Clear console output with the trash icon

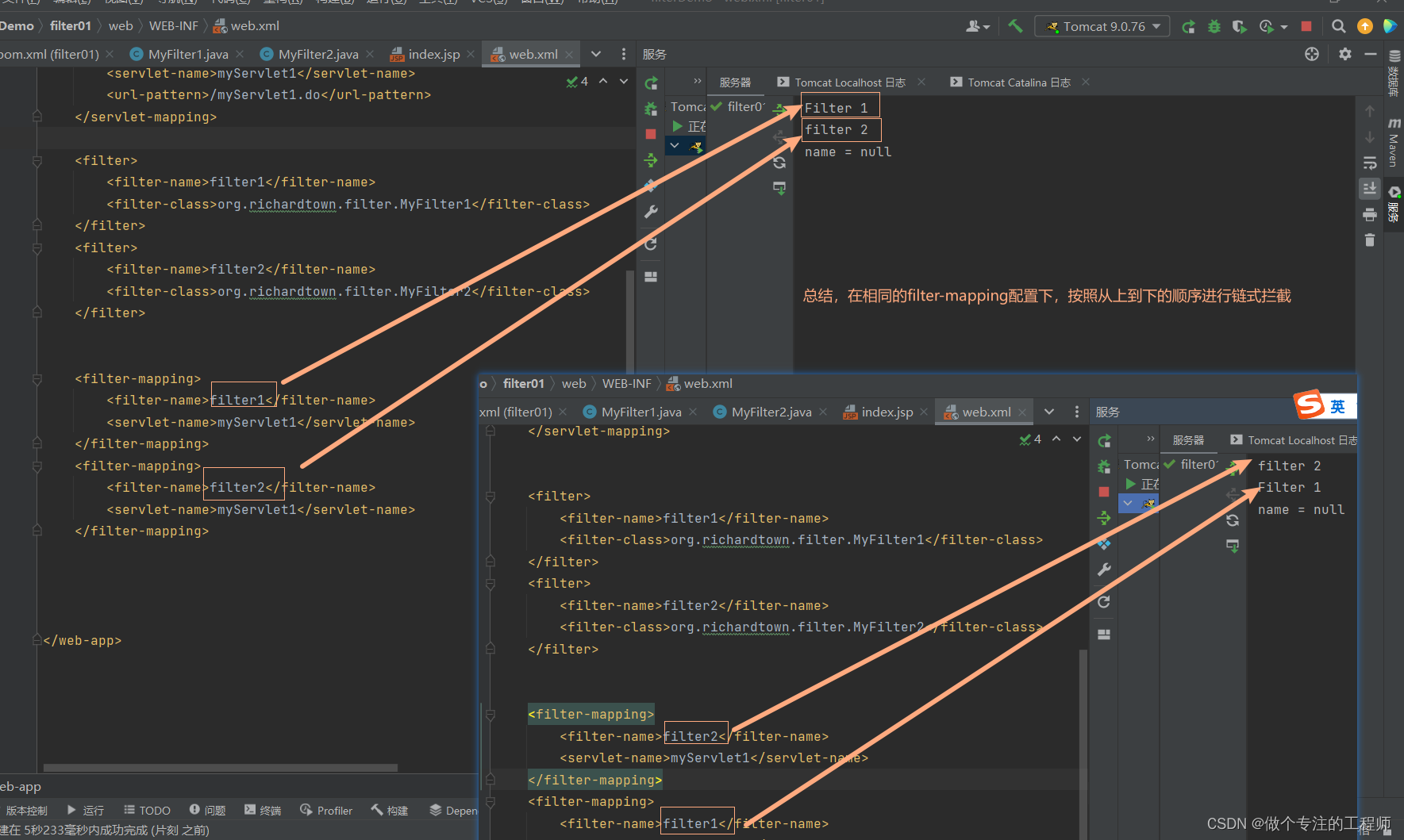pos(1368,240)
